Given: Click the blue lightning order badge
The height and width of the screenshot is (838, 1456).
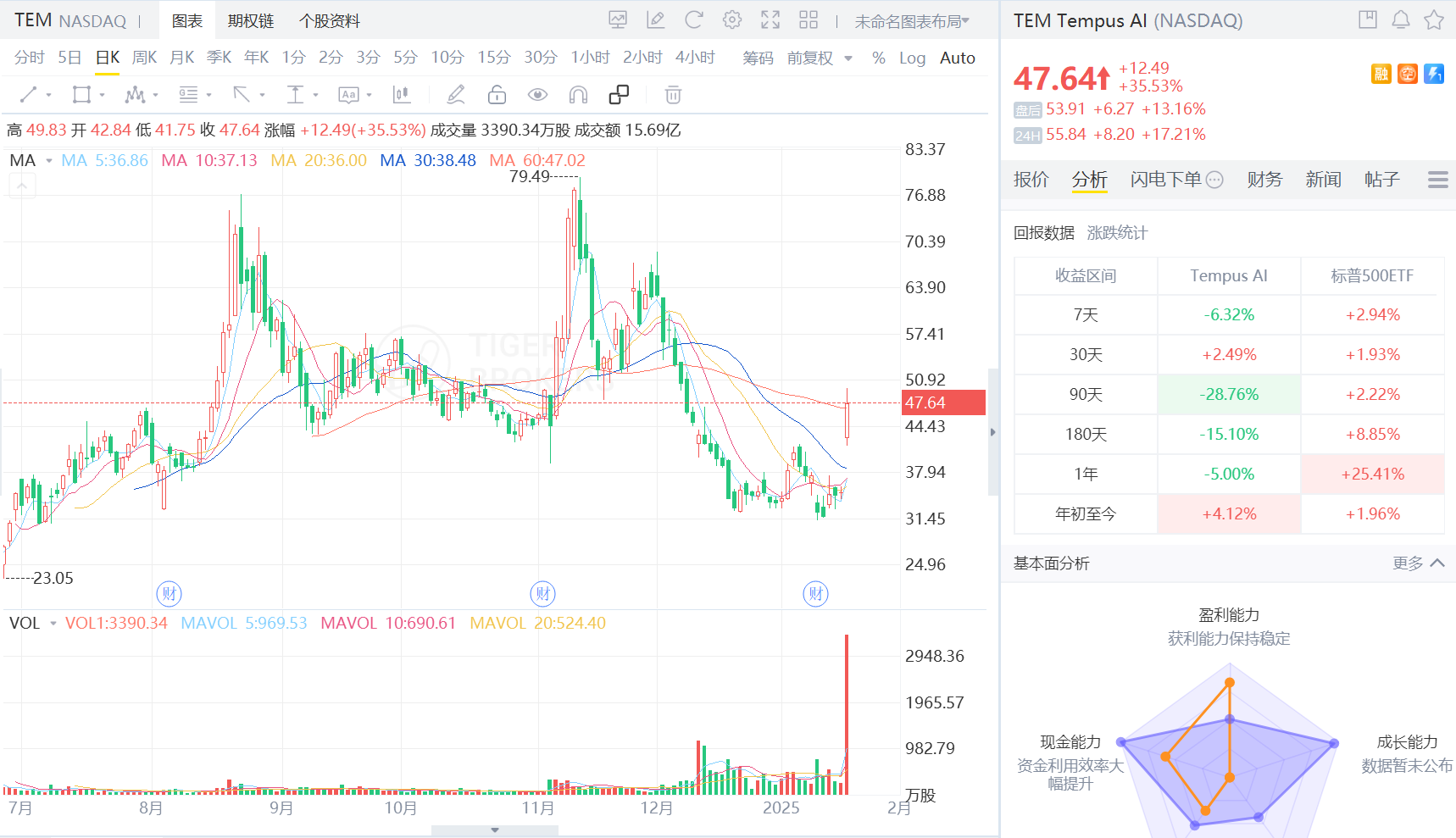Looking at the screenshot, I should pyautogui.click(x=1434, y=75).
